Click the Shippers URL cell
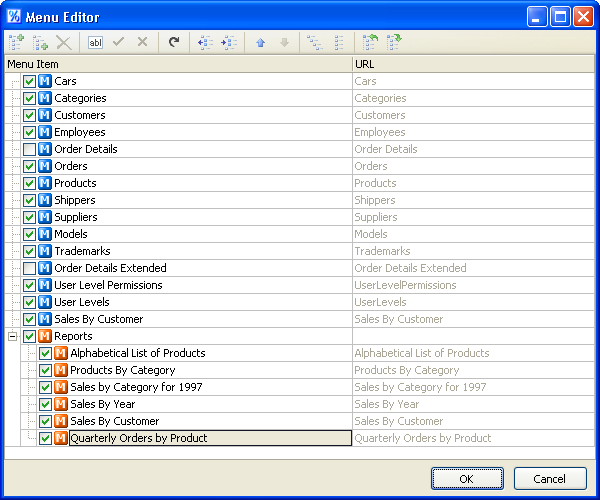The image size is (600, 500). tap(473, 200)
